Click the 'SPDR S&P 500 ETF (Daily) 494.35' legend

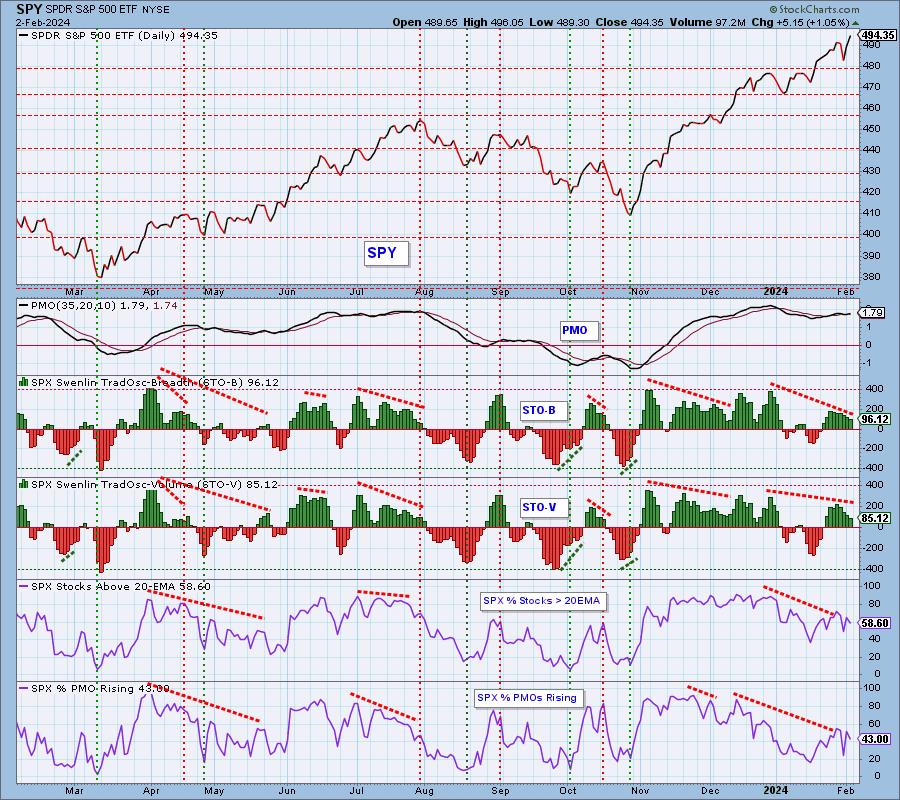124,36
